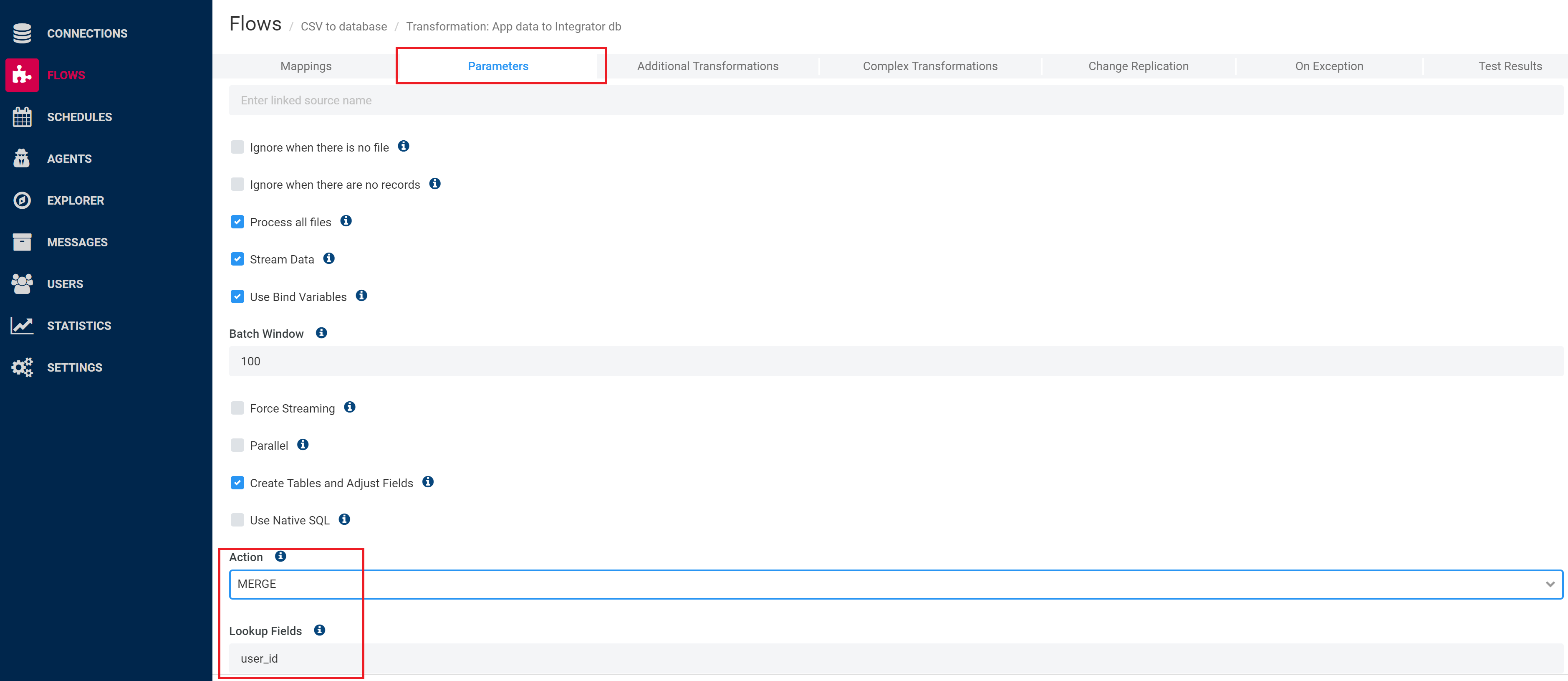Click the linked source name field

pyautogui.click(x=895, y=101)
